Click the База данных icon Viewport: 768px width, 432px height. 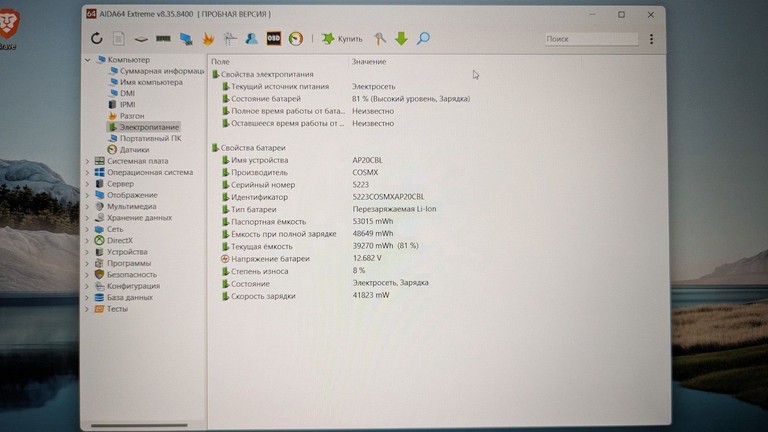pyautogui.click(x=99, y=297)
